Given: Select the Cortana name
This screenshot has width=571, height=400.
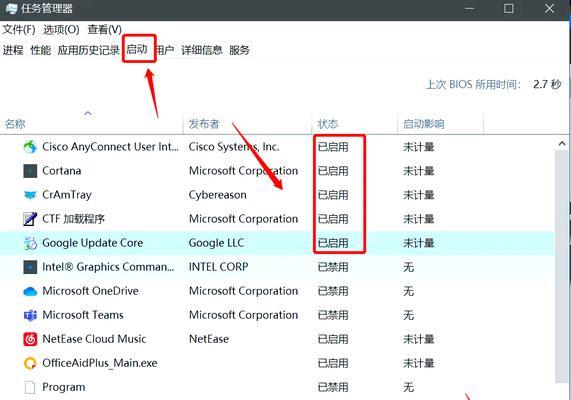Looking at the screenshot, I should [62, 171].
